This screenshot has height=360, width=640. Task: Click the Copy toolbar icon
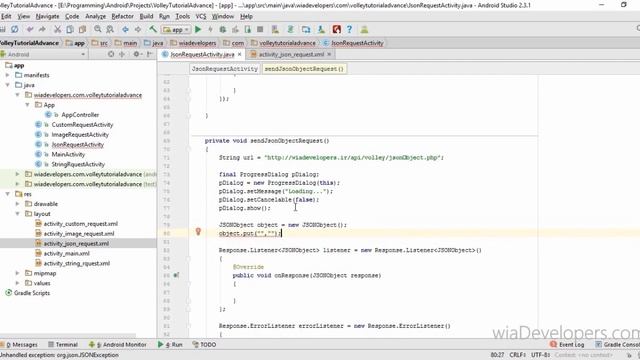point(70,29)
